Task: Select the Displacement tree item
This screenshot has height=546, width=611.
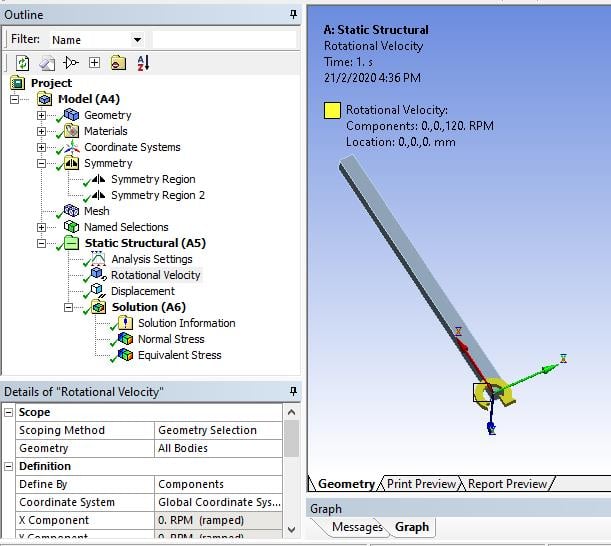Action: [143, 291]
